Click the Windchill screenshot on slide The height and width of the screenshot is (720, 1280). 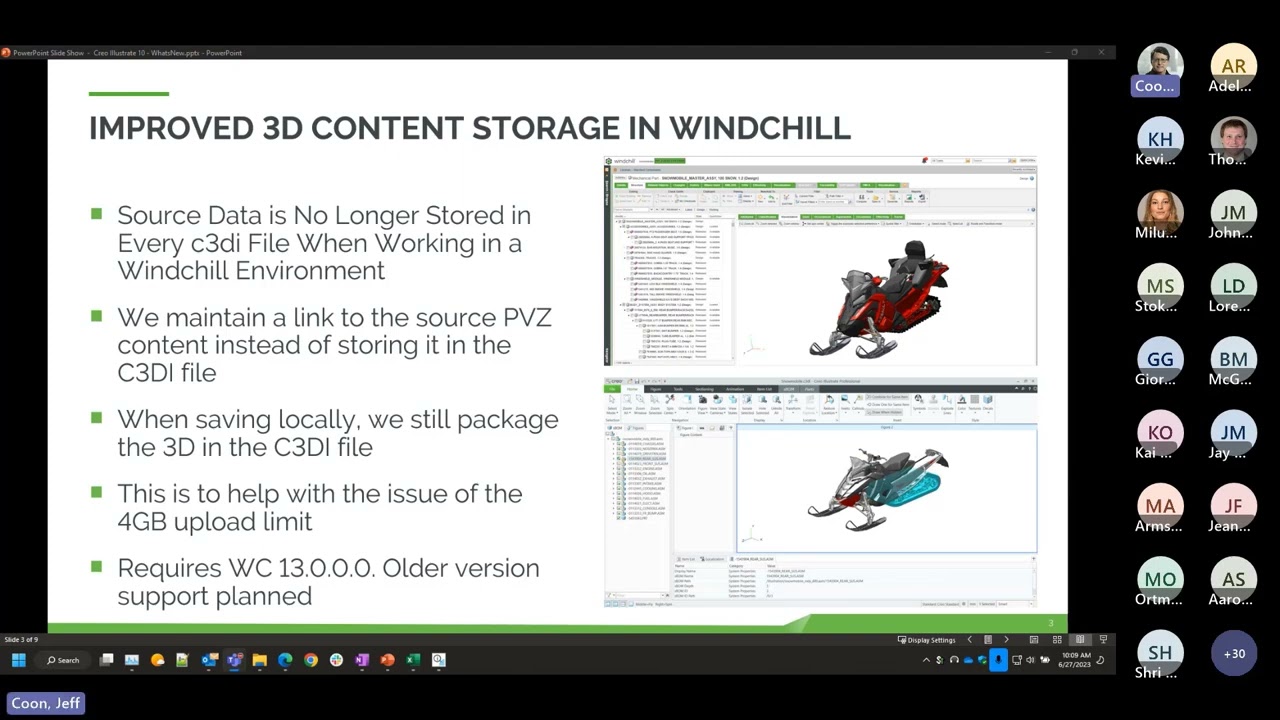pos(820,261)
